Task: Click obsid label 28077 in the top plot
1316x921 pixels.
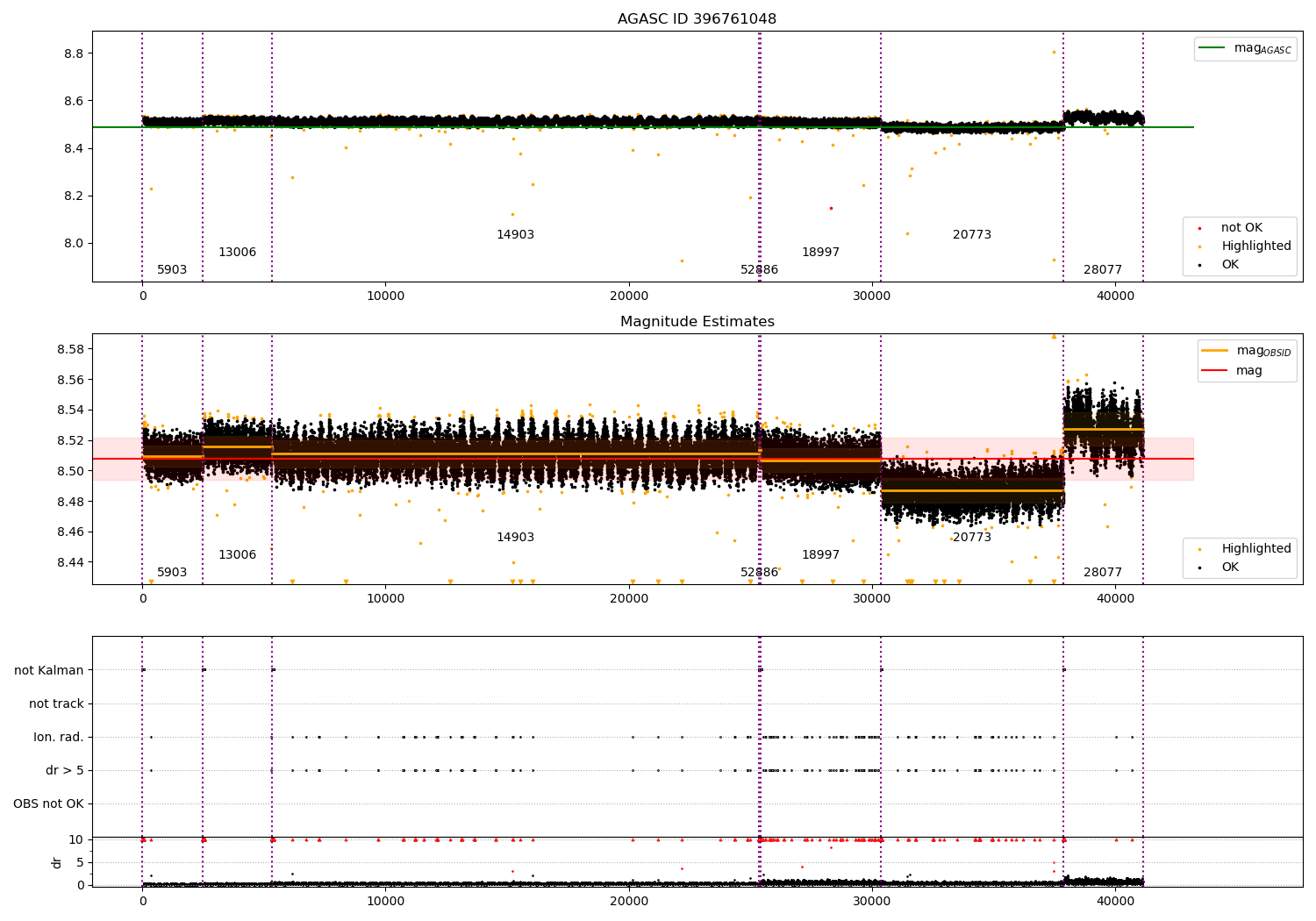Action: coord(1103,270)
